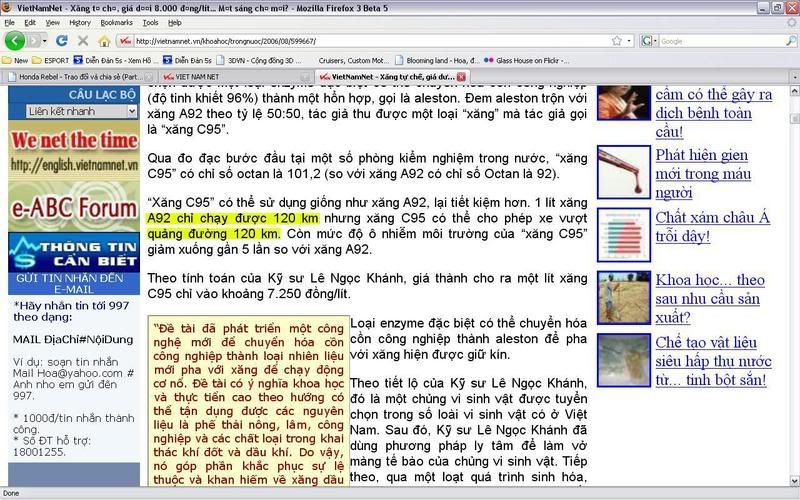Click the Google search input box
This screenshot has width=800, height=500.
click(721, 41)
